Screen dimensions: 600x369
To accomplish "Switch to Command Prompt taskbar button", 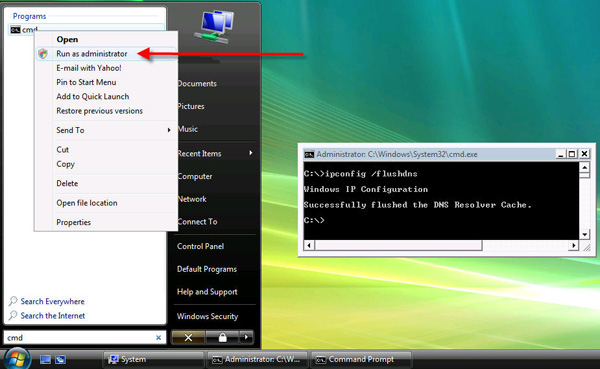I will 361,359.
